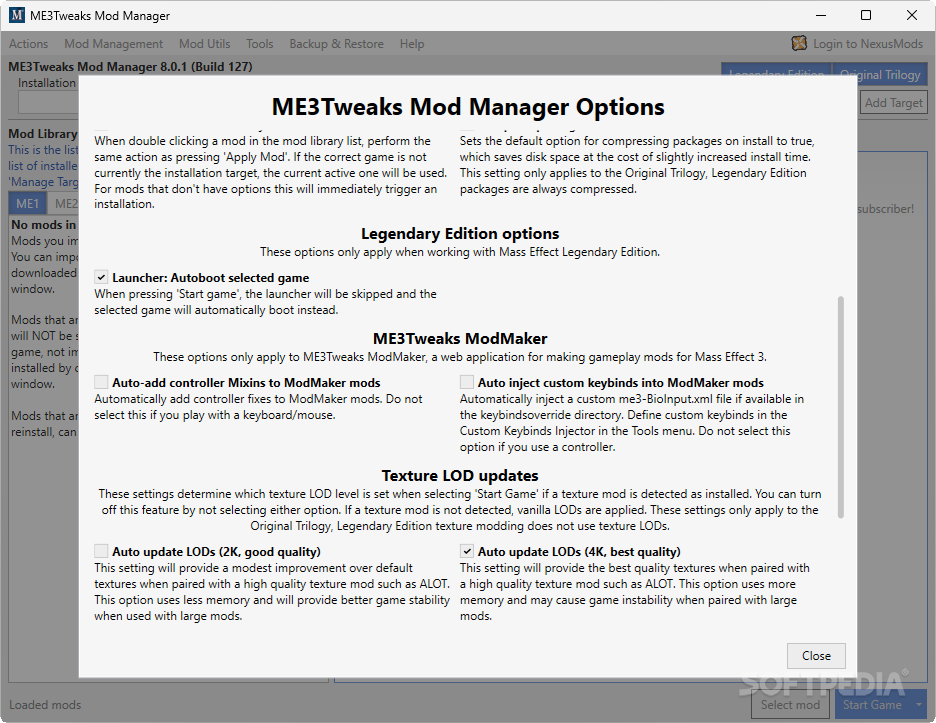The width and height of the screenshot is (936, 723).
Task: Minimize the Mod Manager window
Action: (821, 16)
